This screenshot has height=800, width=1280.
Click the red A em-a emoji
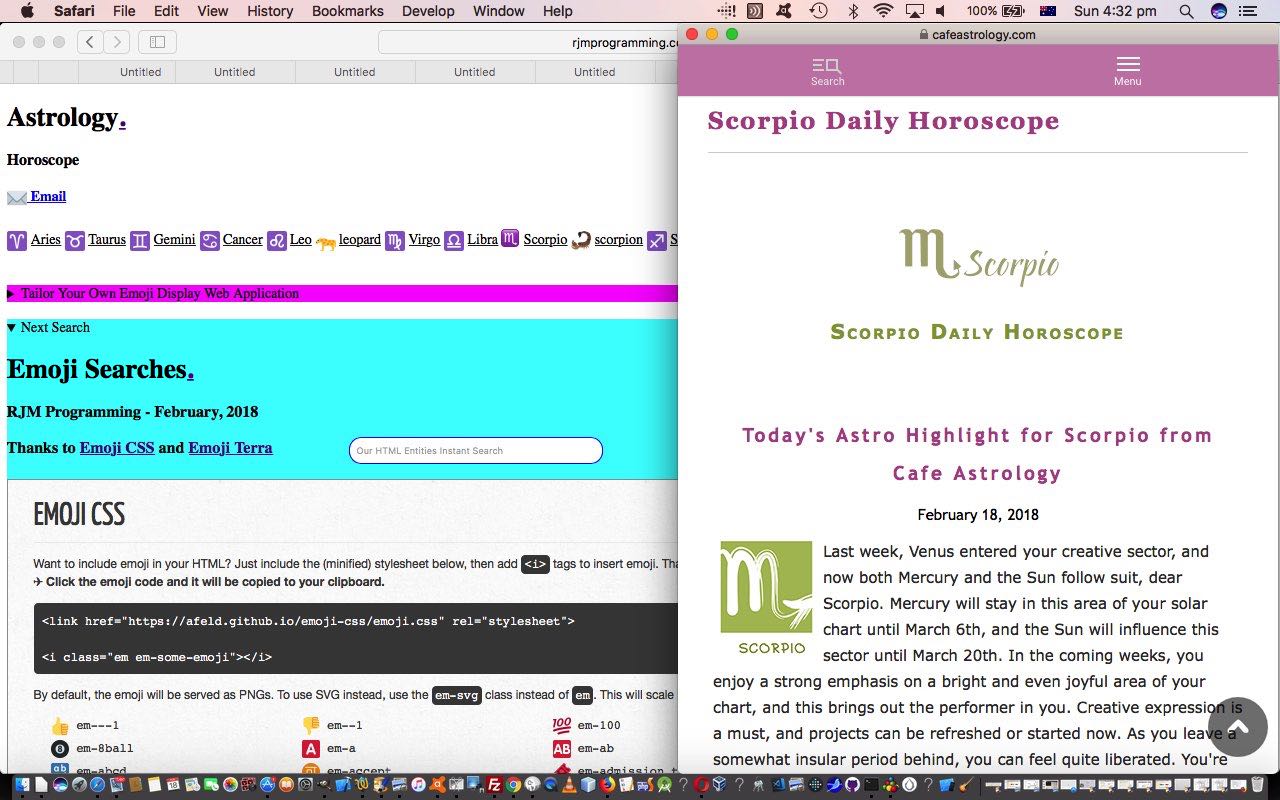[310, 749]
